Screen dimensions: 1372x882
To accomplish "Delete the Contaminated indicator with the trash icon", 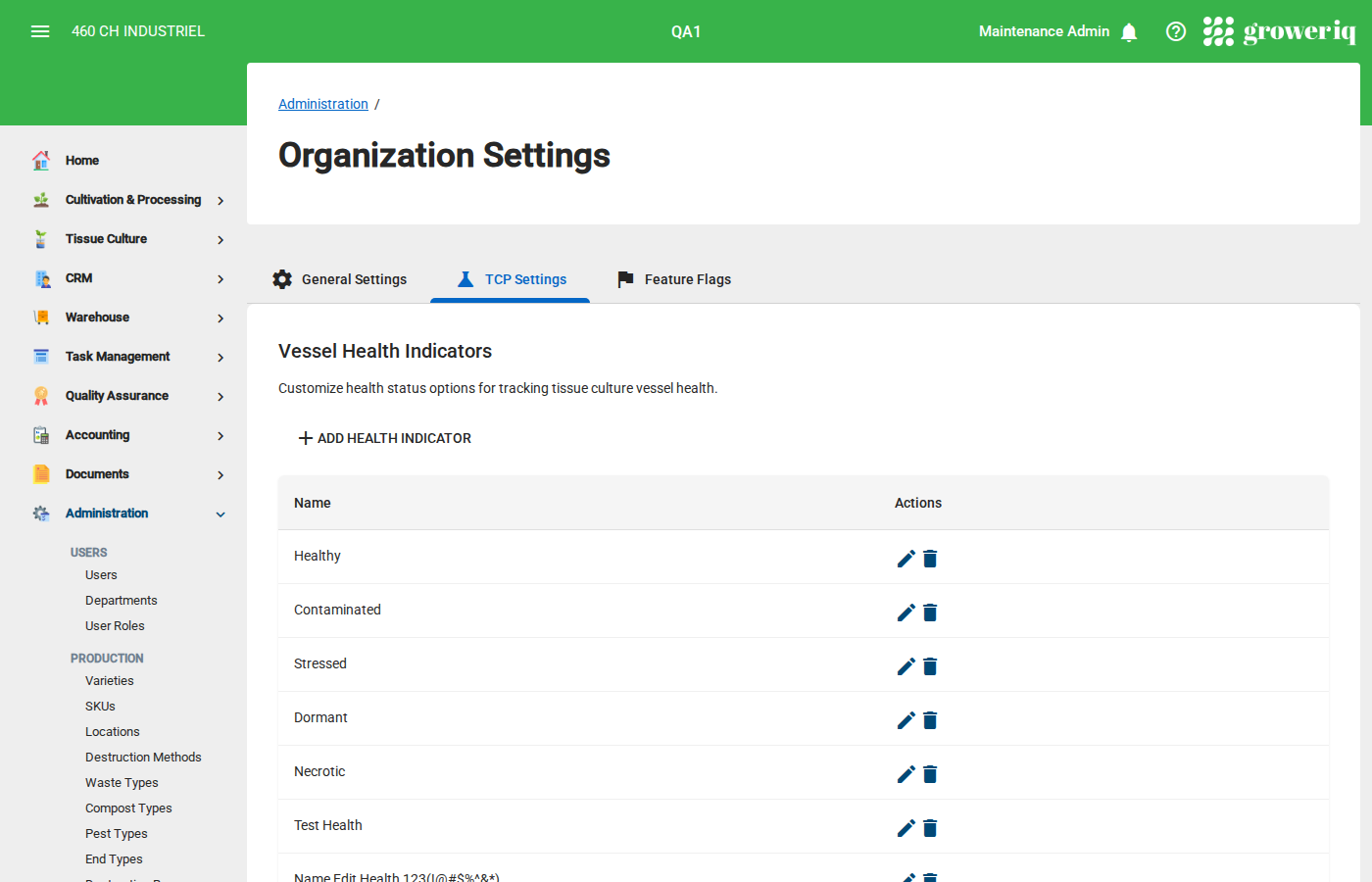I will pos(929,612).
